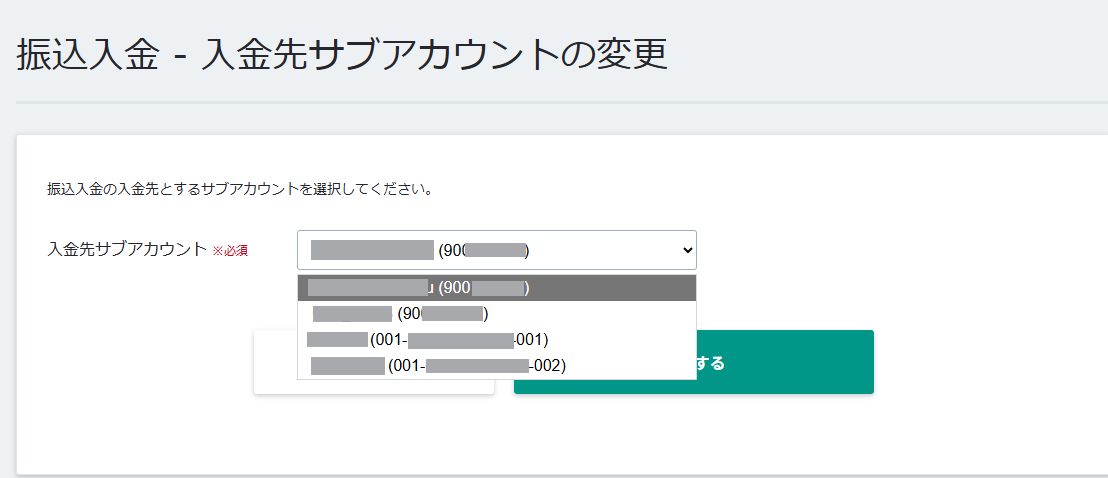
Task: Select the highlighted first (900 option
Action: pyautogui.click(x=496, y=288)
